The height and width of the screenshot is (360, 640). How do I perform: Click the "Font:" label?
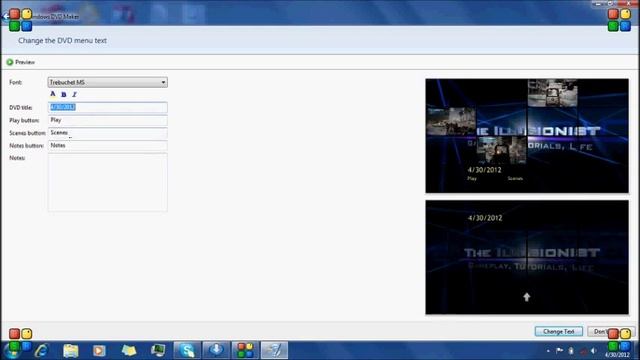[16, 82]
